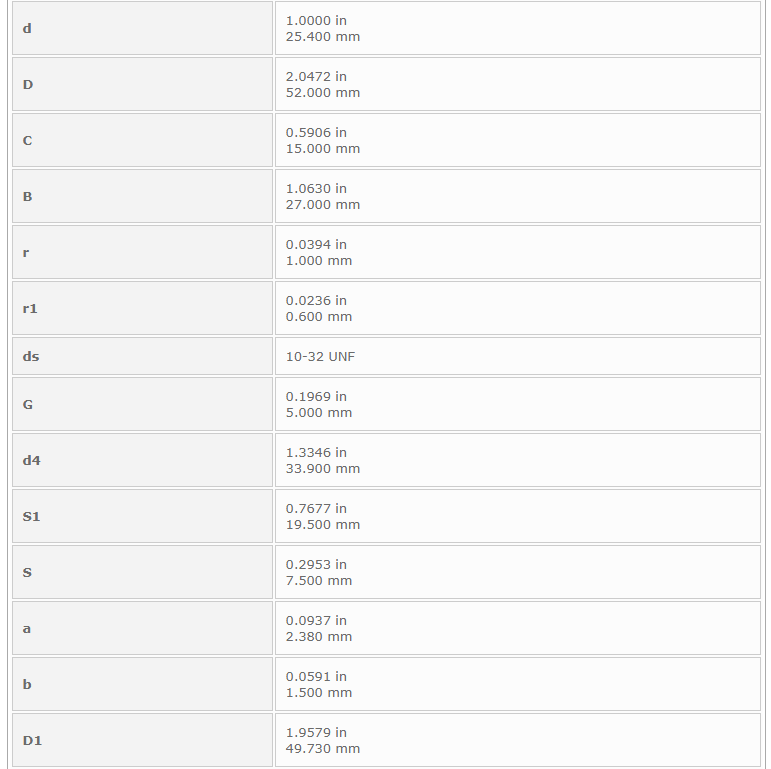
Task: Click the 'd4' parameter label cell
Action: (x=142, y=460)
